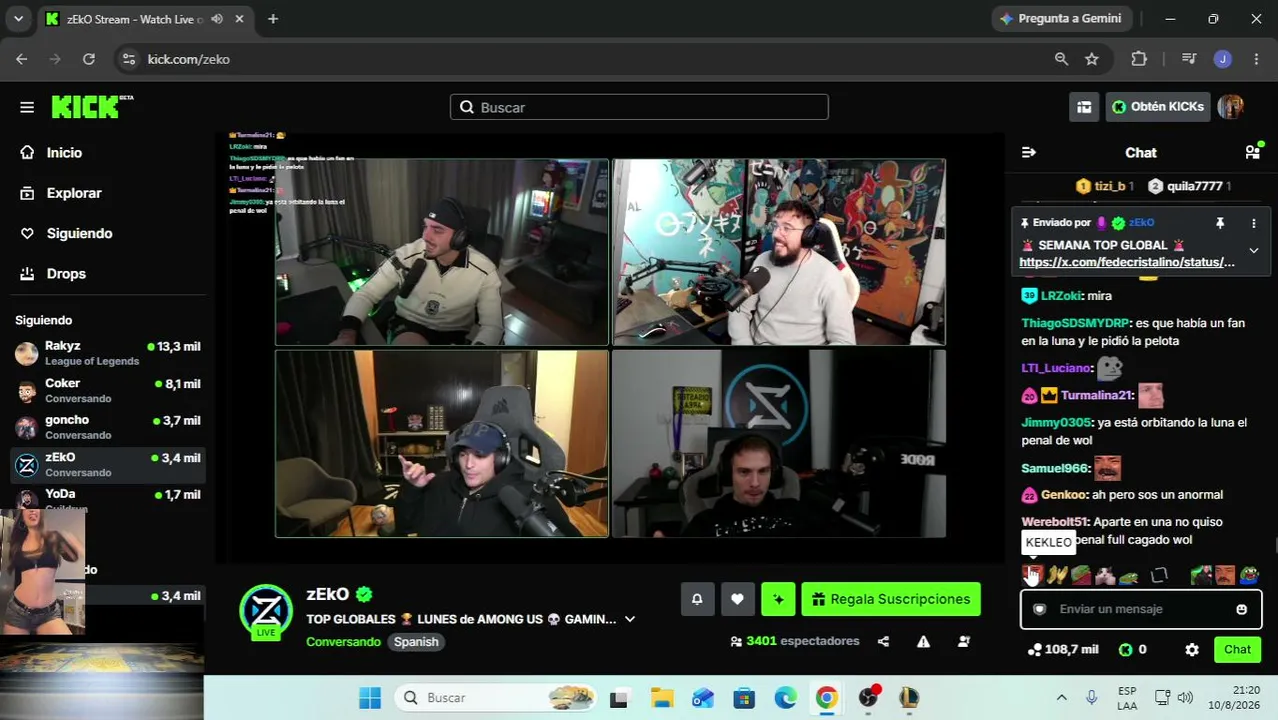Screen dimensions: 1278x720
Task: Expand the stream title with the chevron
Action: 630,620
